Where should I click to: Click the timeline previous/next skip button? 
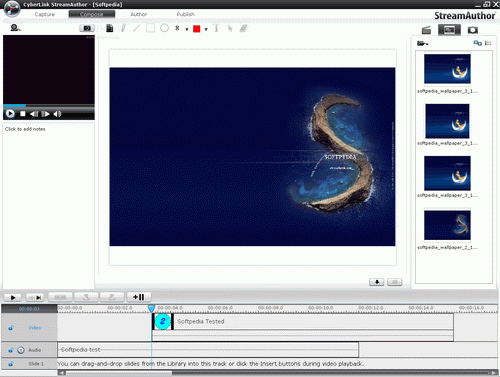[35, 297]
